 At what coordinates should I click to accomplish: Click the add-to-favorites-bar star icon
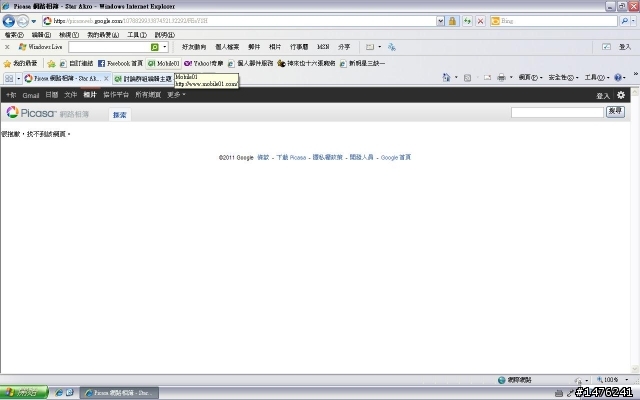pos(51,64)
